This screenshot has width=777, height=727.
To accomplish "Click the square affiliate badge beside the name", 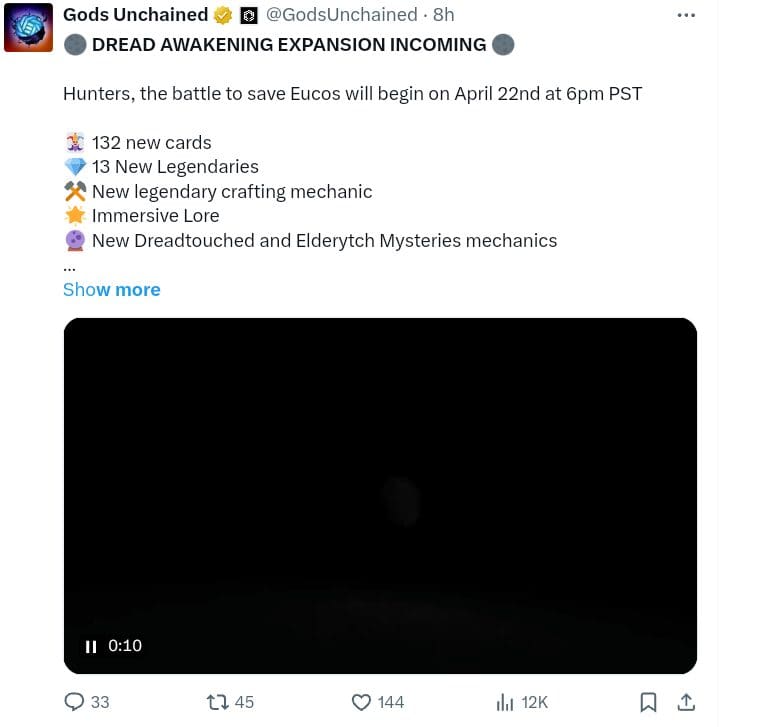I will [249, 15].
